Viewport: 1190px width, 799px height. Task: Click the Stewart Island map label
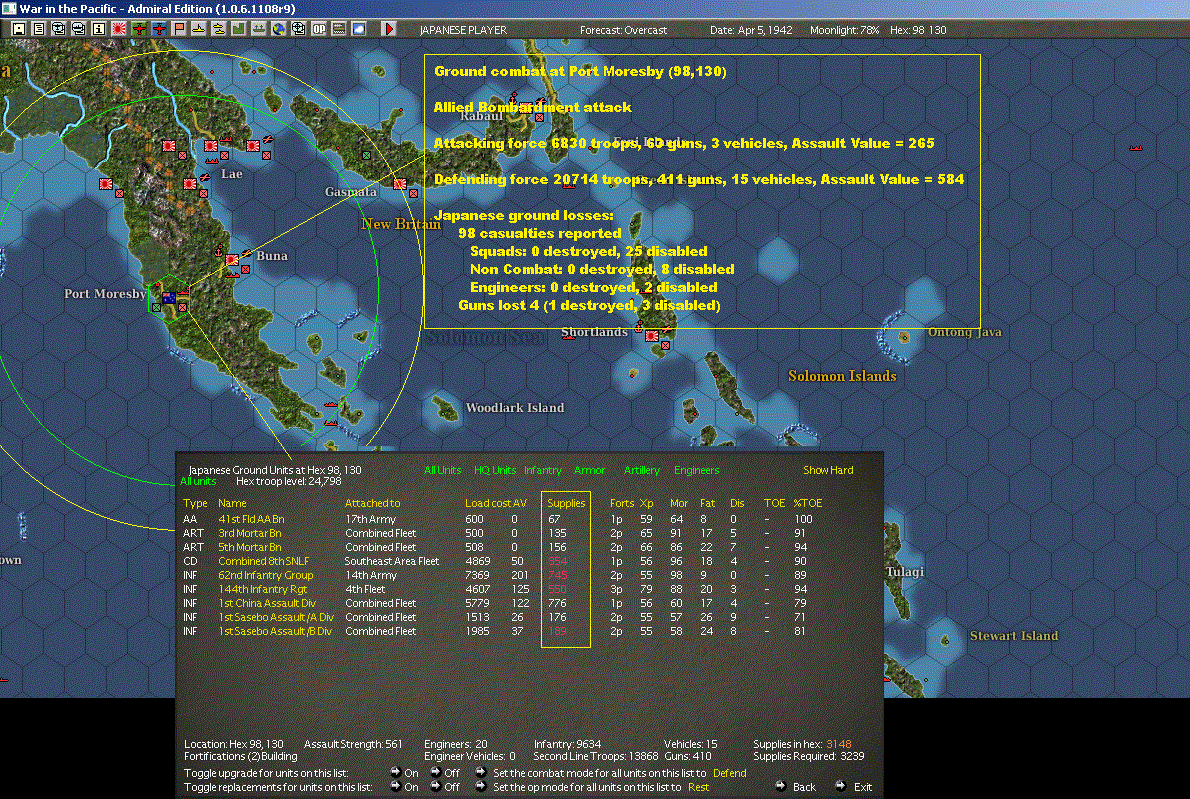click(x=1014, y=636)
